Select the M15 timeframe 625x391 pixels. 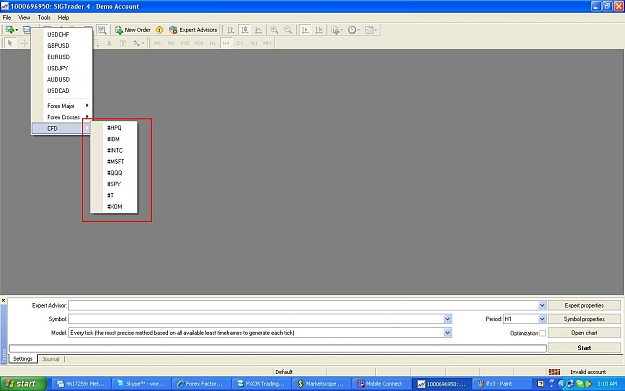coord(185,43)
